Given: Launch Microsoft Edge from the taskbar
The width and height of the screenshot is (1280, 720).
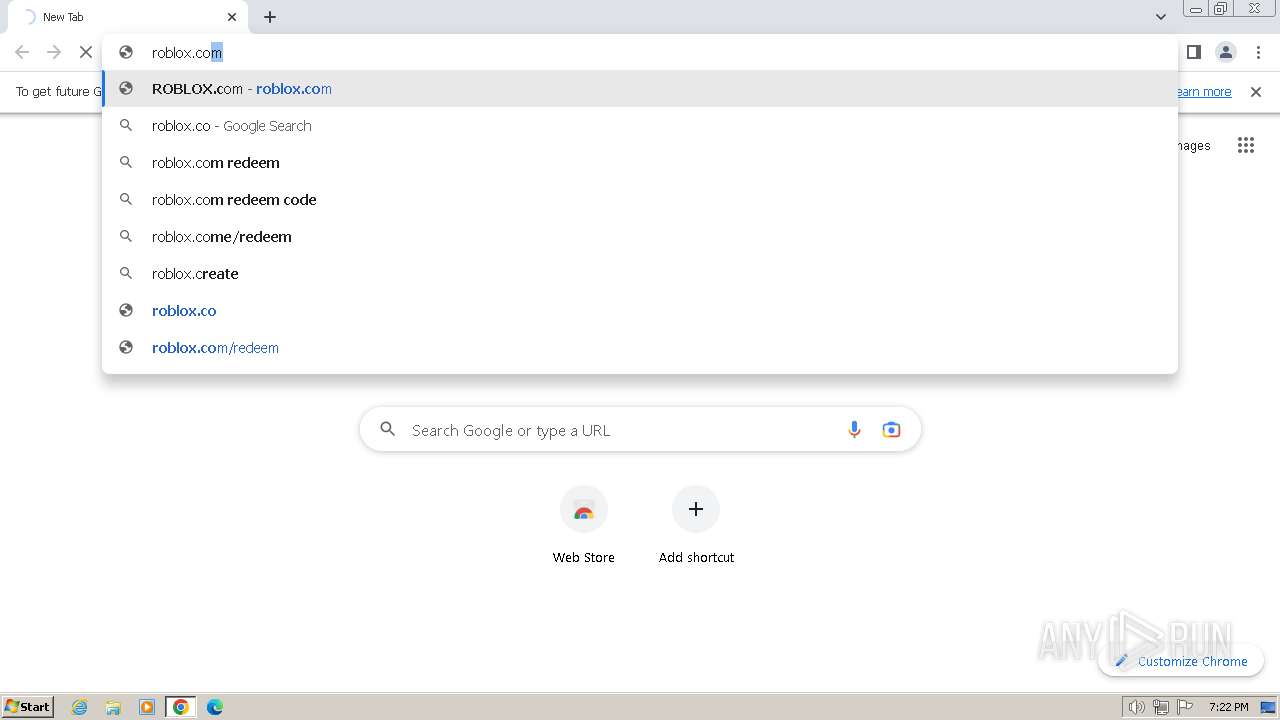Looking at the screenshot, I should pyautogui.click(x=215, y=707).
